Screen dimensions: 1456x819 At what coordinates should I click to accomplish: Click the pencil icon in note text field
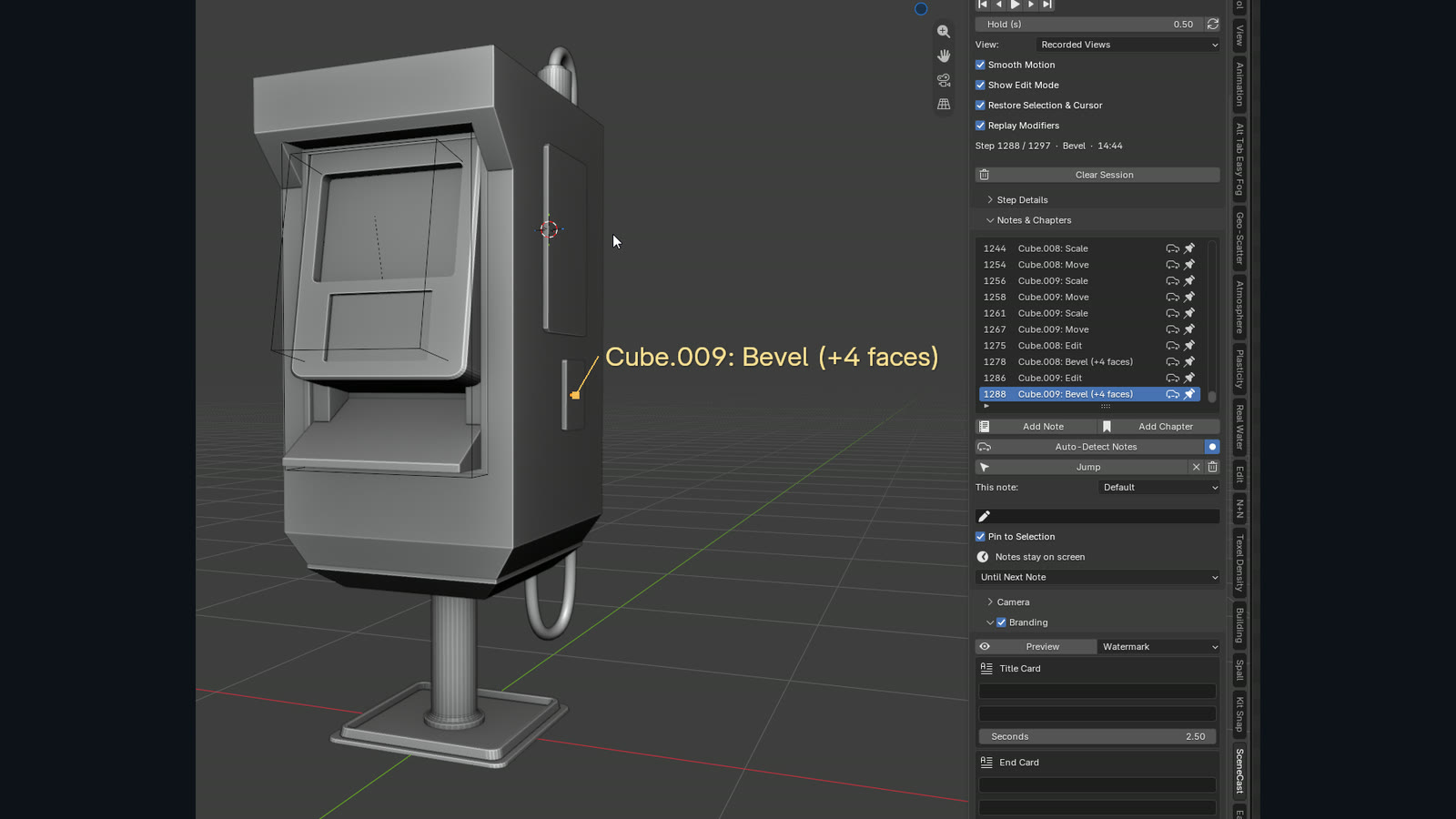click(984, 516)
